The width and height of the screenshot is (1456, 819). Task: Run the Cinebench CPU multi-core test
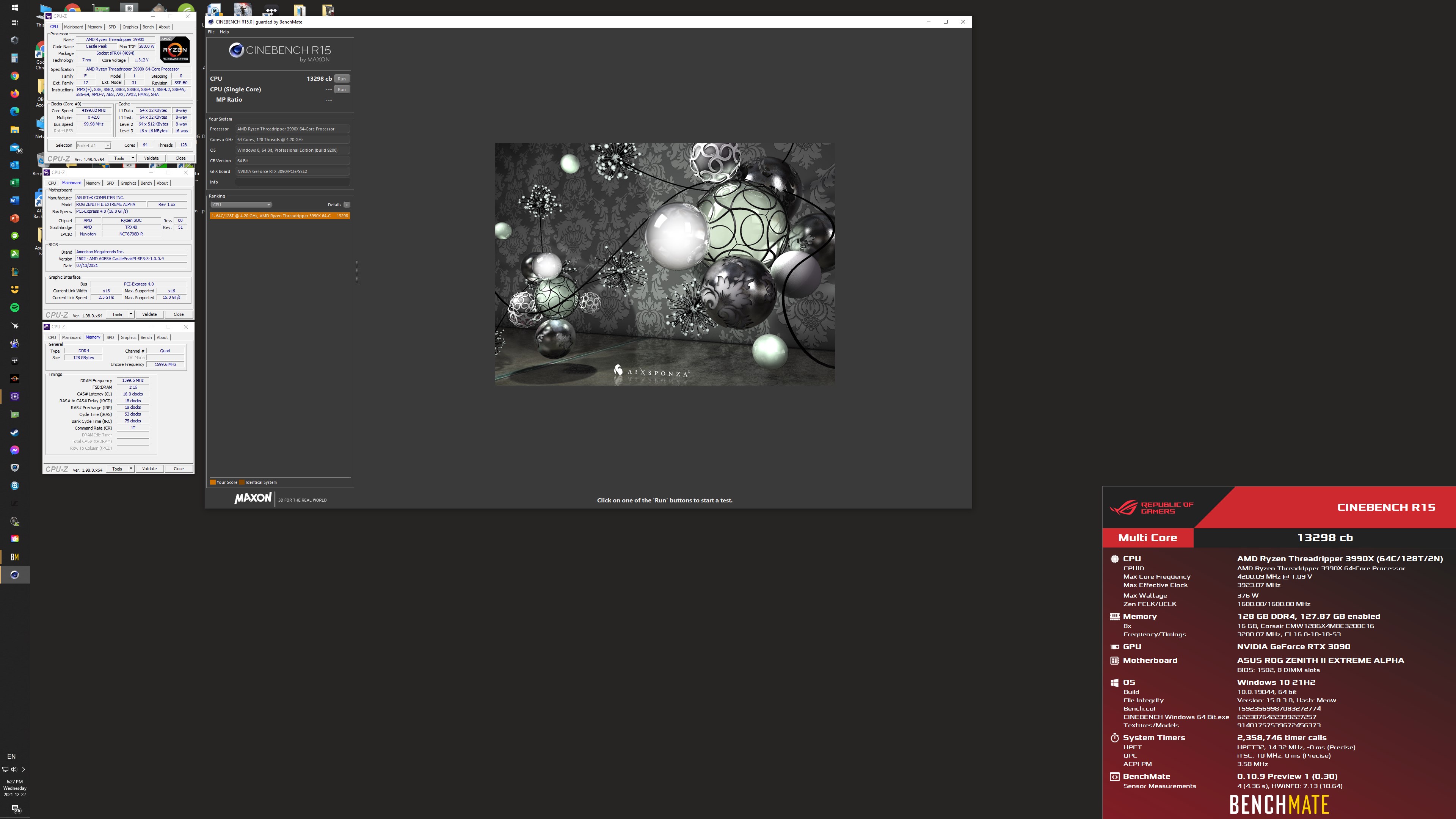point(342,78)
